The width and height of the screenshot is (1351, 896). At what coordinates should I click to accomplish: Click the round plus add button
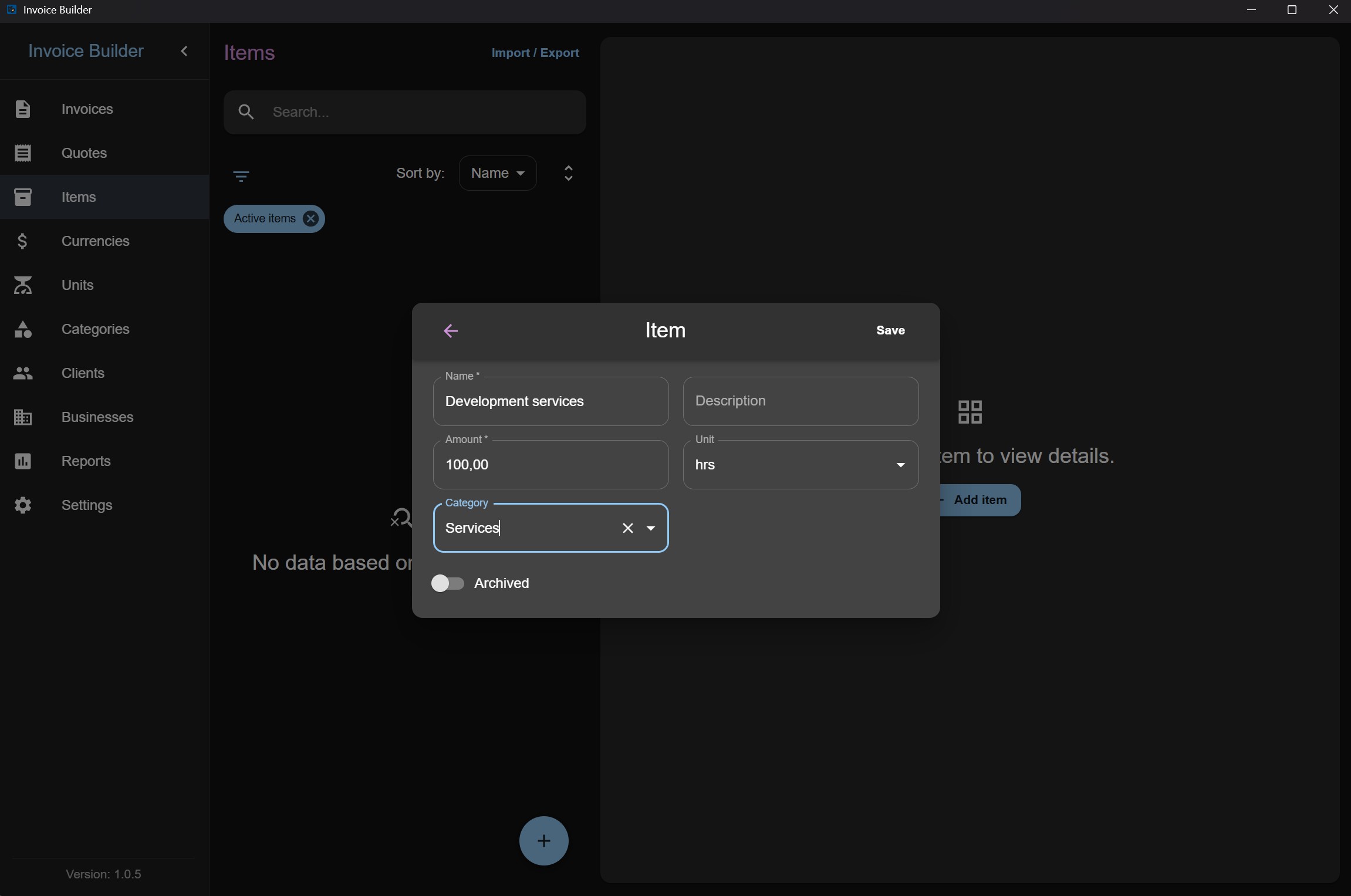tap(543, 841)
